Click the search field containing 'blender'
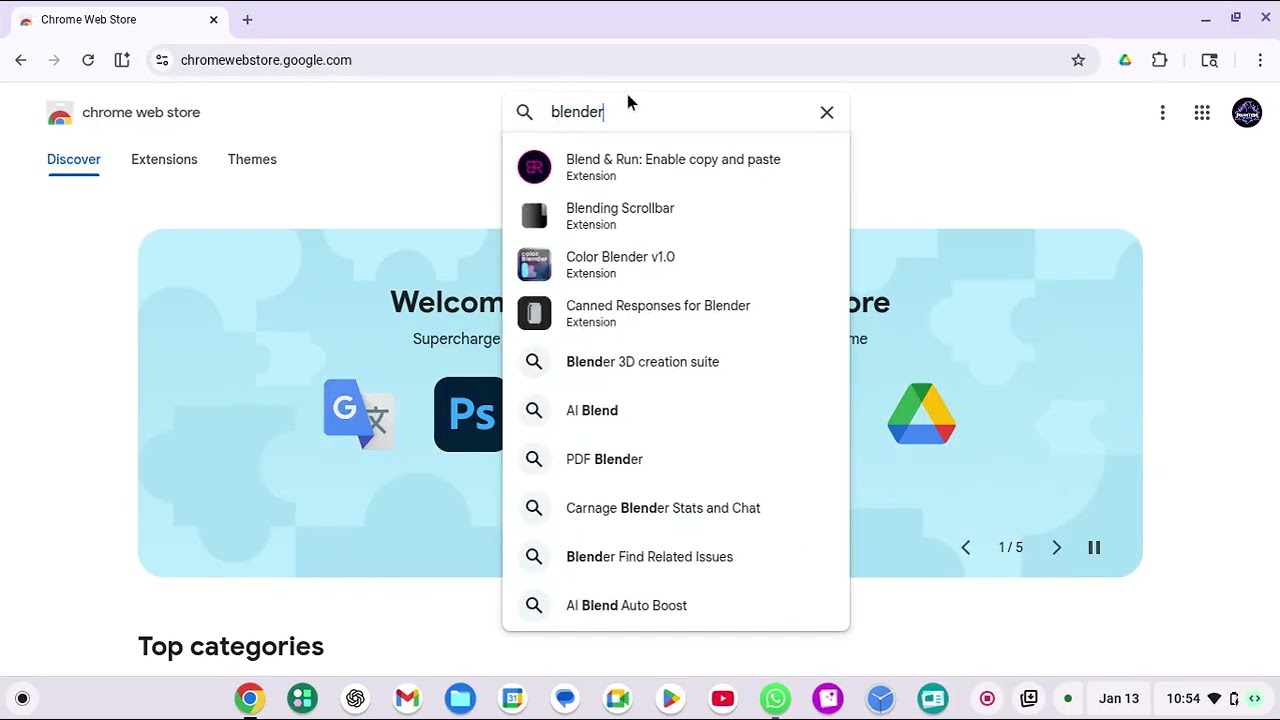 (676, 112)
